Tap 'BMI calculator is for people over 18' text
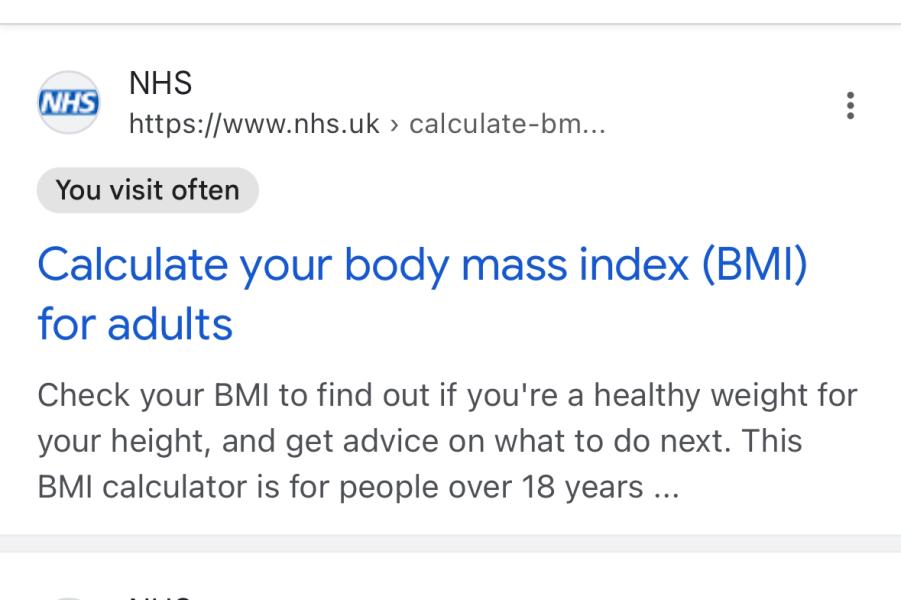This screenshot has width=901, height=600. pos(340,487)
